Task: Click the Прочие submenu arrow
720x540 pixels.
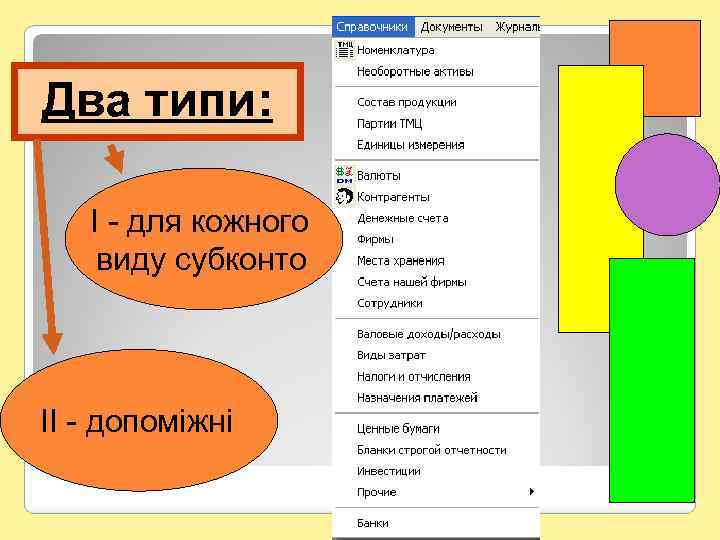Action: 532,492
